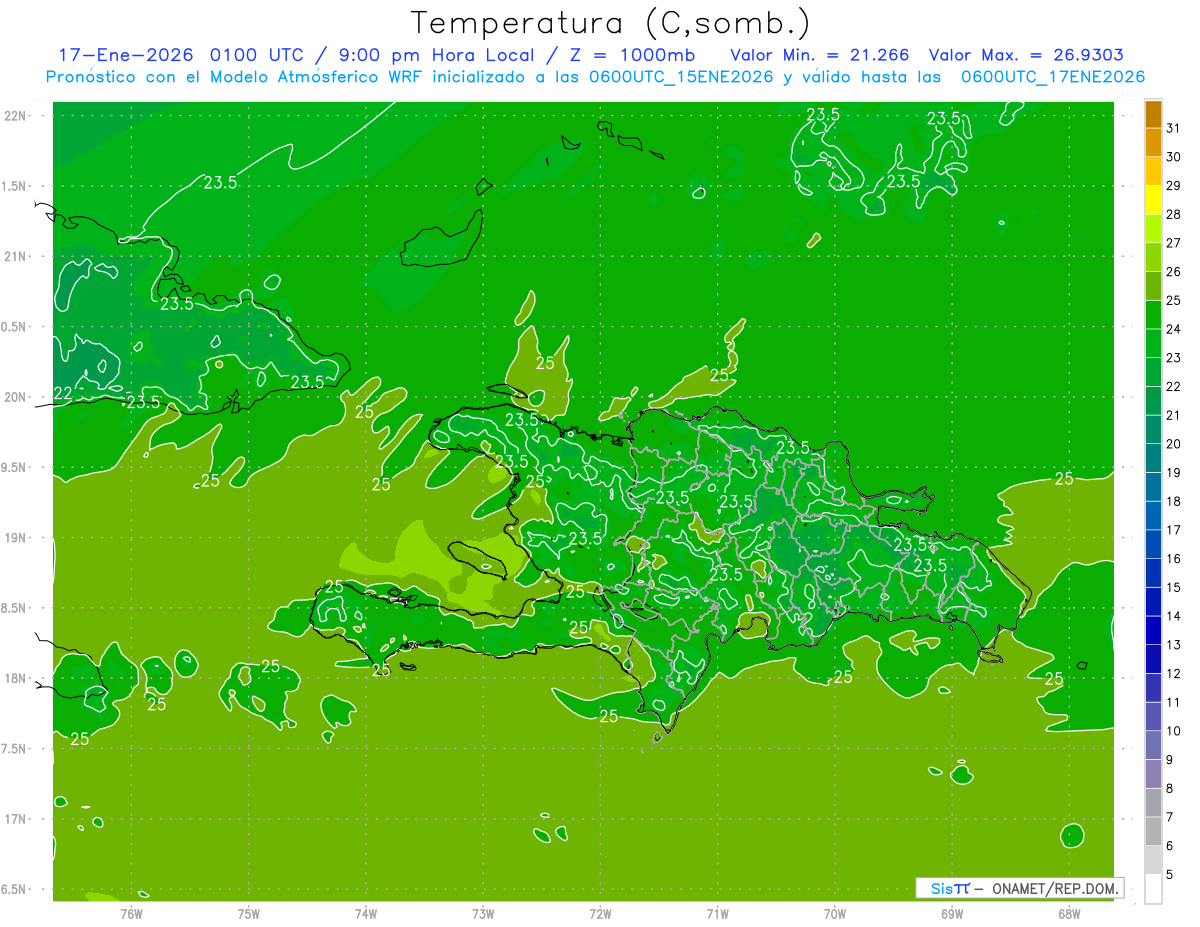Click the '0600UTC_17ENE2026' valid-until stamp
1200x927 pixels.
[x=1053, y=77]
